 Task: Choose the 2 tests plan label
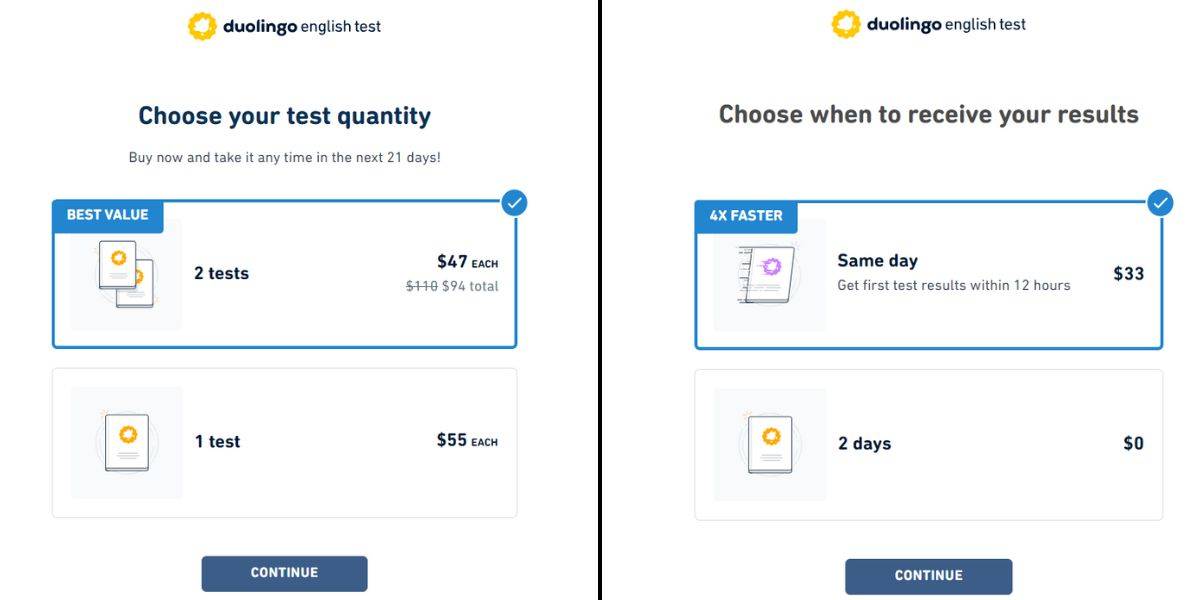click(x=221, y=273)
